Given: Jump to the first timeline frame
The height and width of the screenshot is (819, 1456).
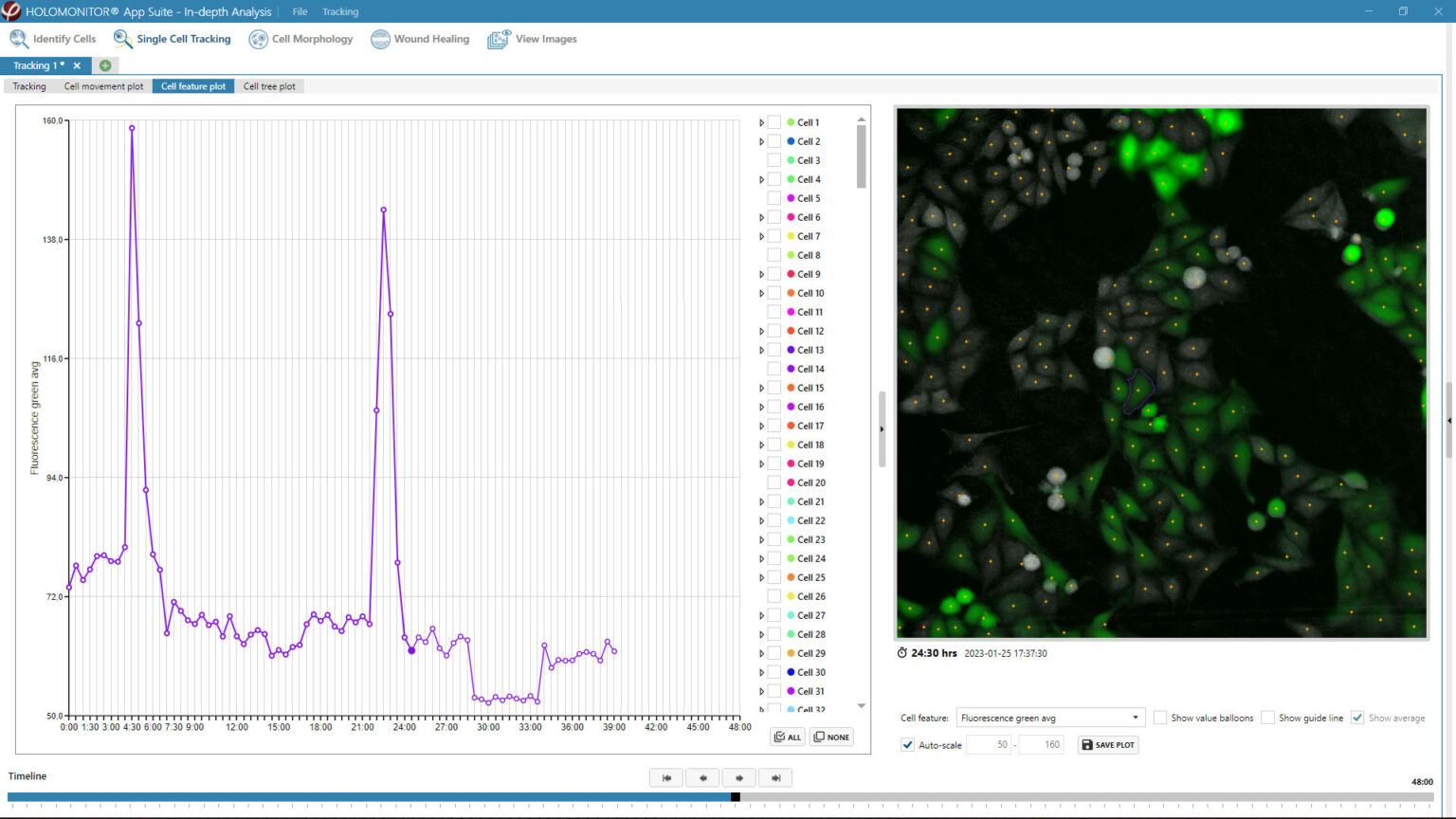Looking at the screenshot, I should click(x=665, y=777).
